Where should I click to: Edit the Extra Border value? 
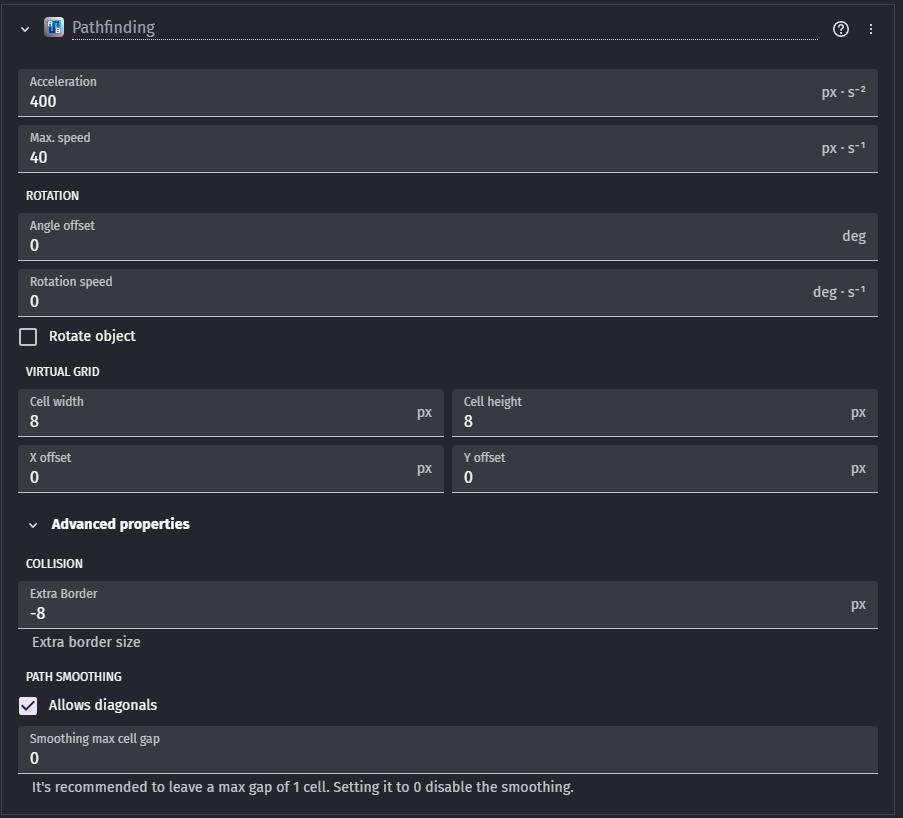(x=420, y=613)
